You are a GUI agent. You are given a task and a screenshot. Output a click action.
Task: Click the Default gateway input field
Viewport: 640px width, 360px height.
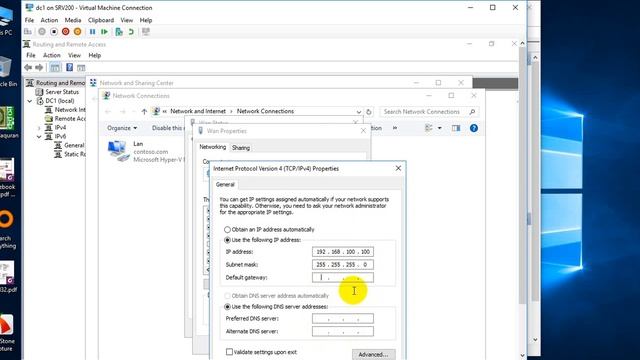click(343, 278)
